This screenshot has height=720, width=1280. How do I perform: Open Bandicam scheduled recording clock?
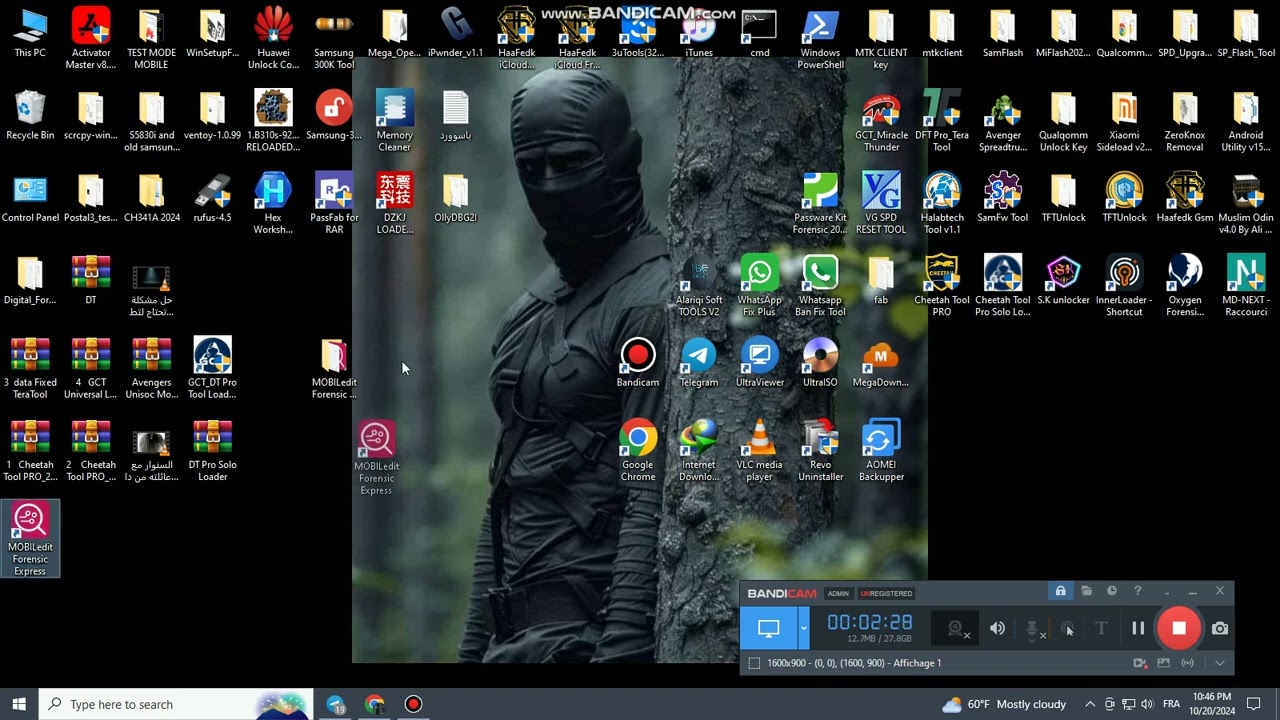[1112, 591]
